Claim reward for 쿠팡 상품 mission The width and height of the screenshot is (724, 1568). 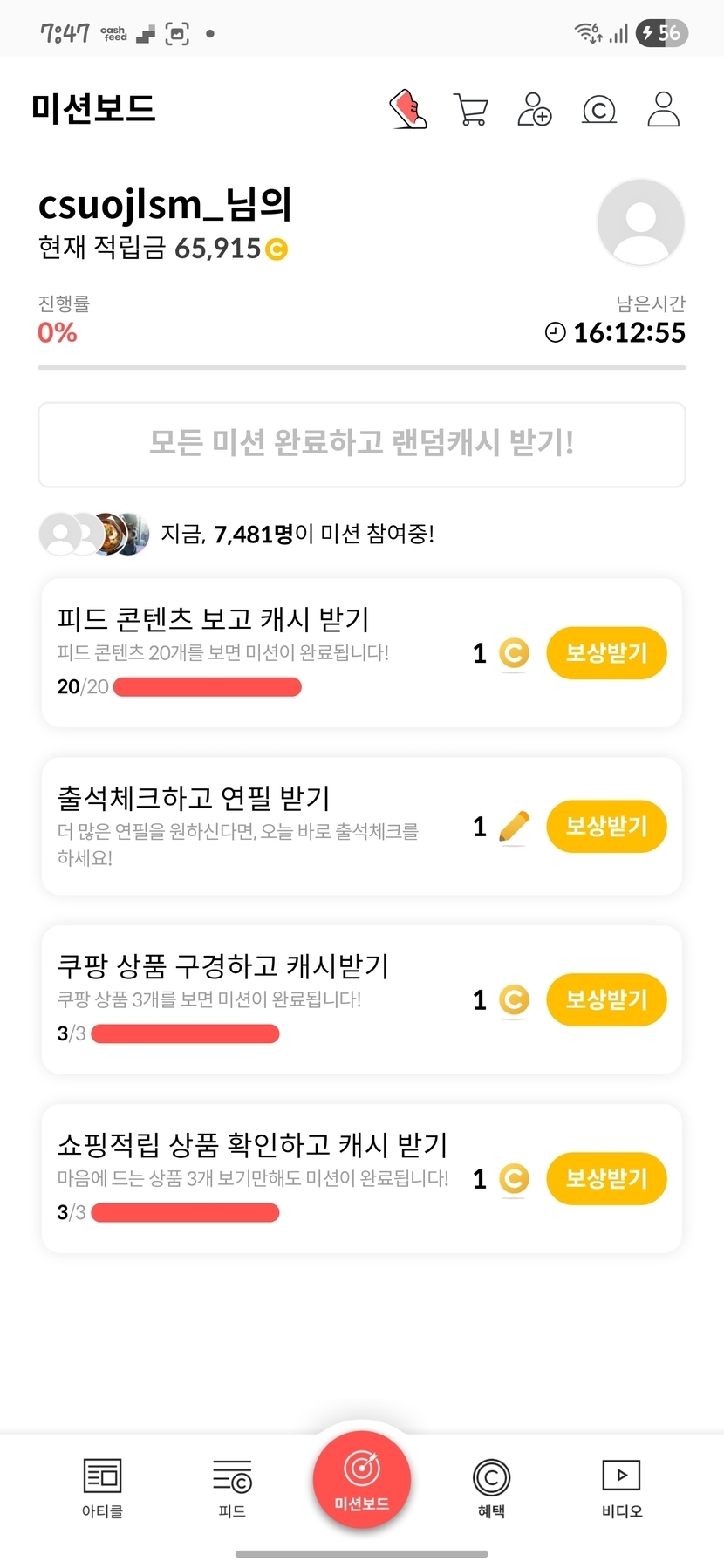606,999
